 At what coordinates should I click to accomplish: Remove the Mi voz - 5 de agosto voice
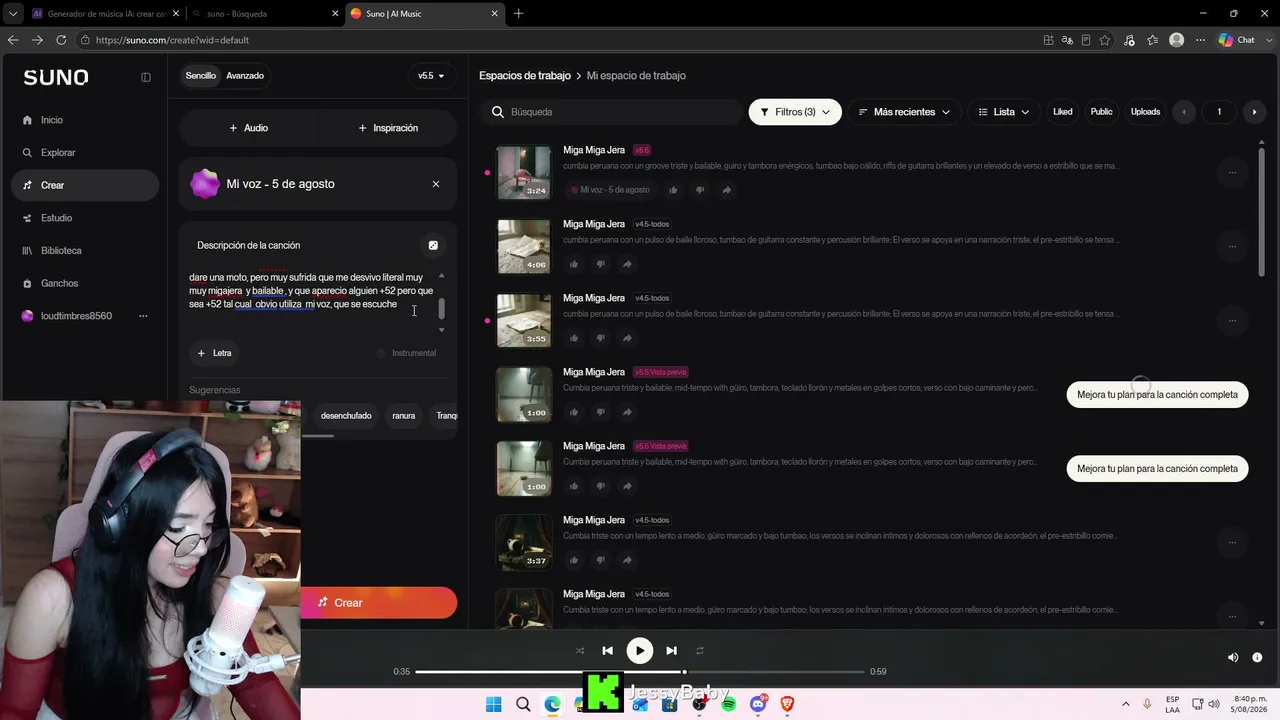[x=436, y=184]
